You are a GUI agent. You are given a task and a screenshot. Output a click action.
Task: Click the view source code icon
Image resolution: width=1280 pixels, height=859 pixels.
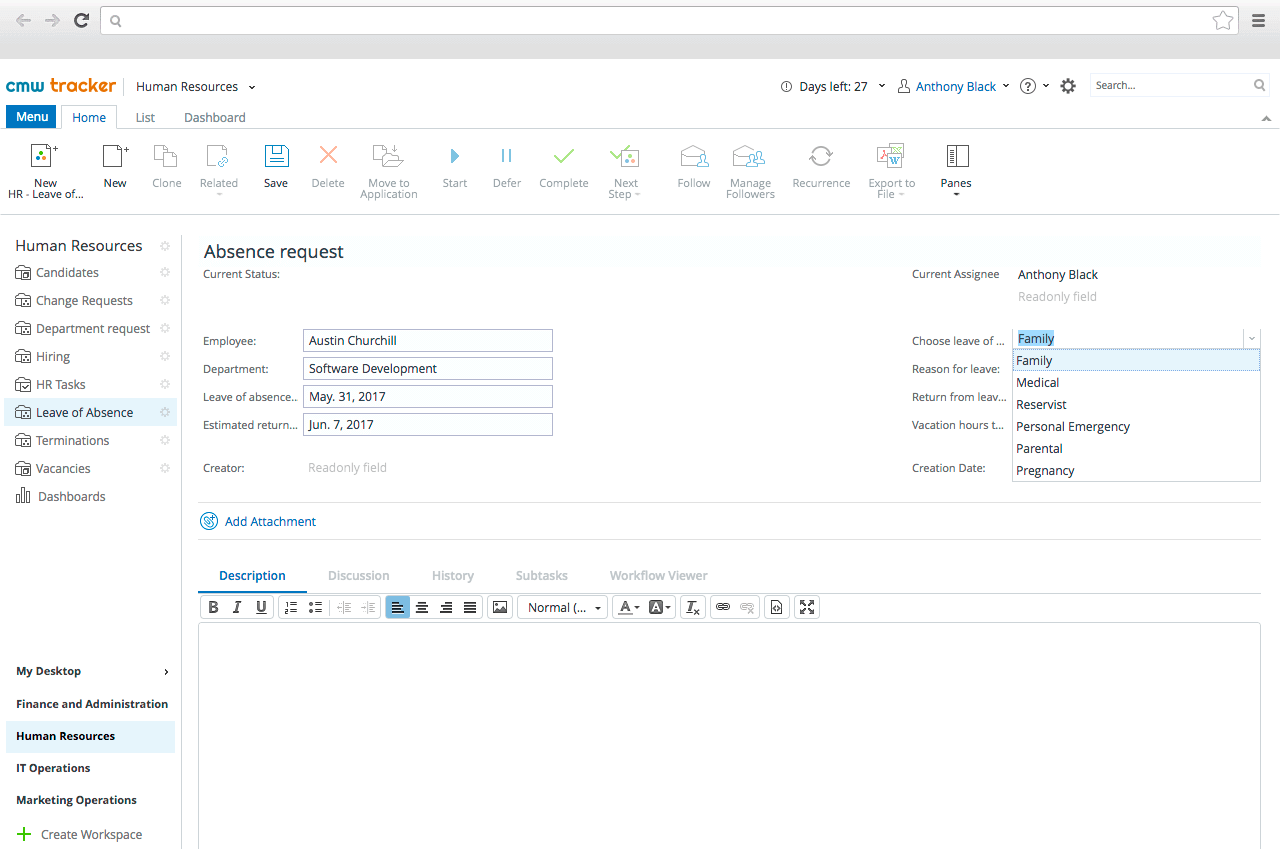777,607
